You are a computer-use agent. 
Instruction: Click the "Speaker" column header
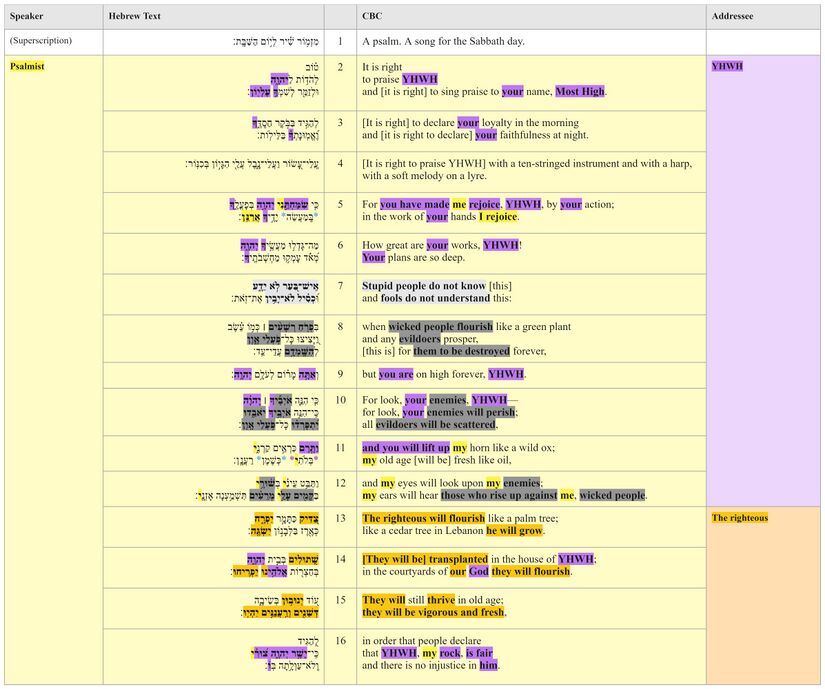27,15
